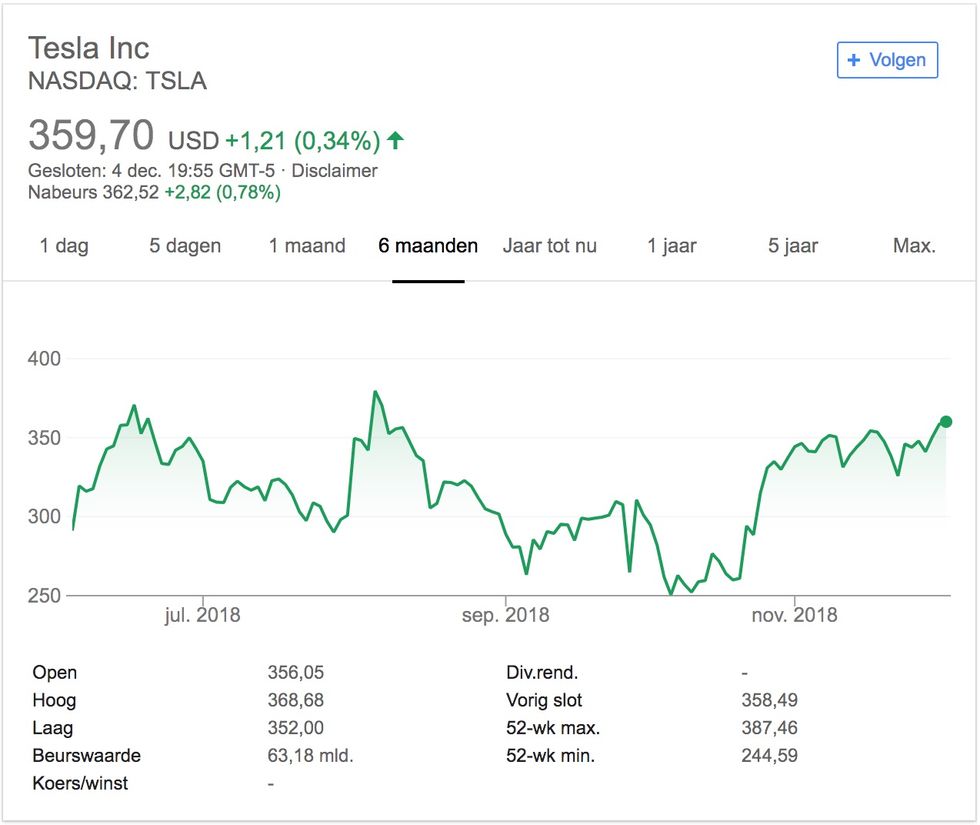Select the 5 jaar tab
980x825 pixels.
pyautogui.click(x=792, y=246)
